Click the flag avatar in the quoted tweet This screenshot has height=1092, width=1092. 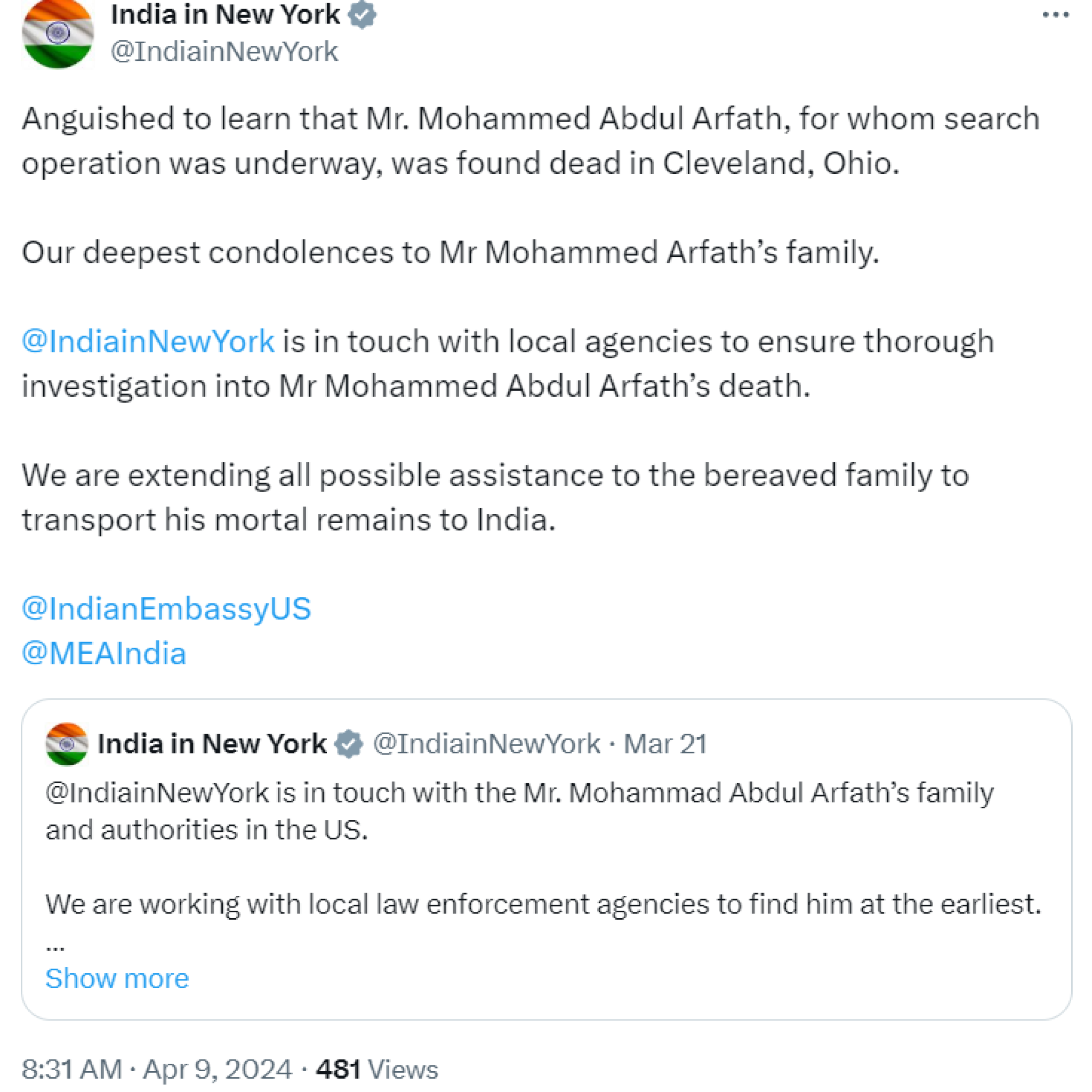(x=67, y=744)
